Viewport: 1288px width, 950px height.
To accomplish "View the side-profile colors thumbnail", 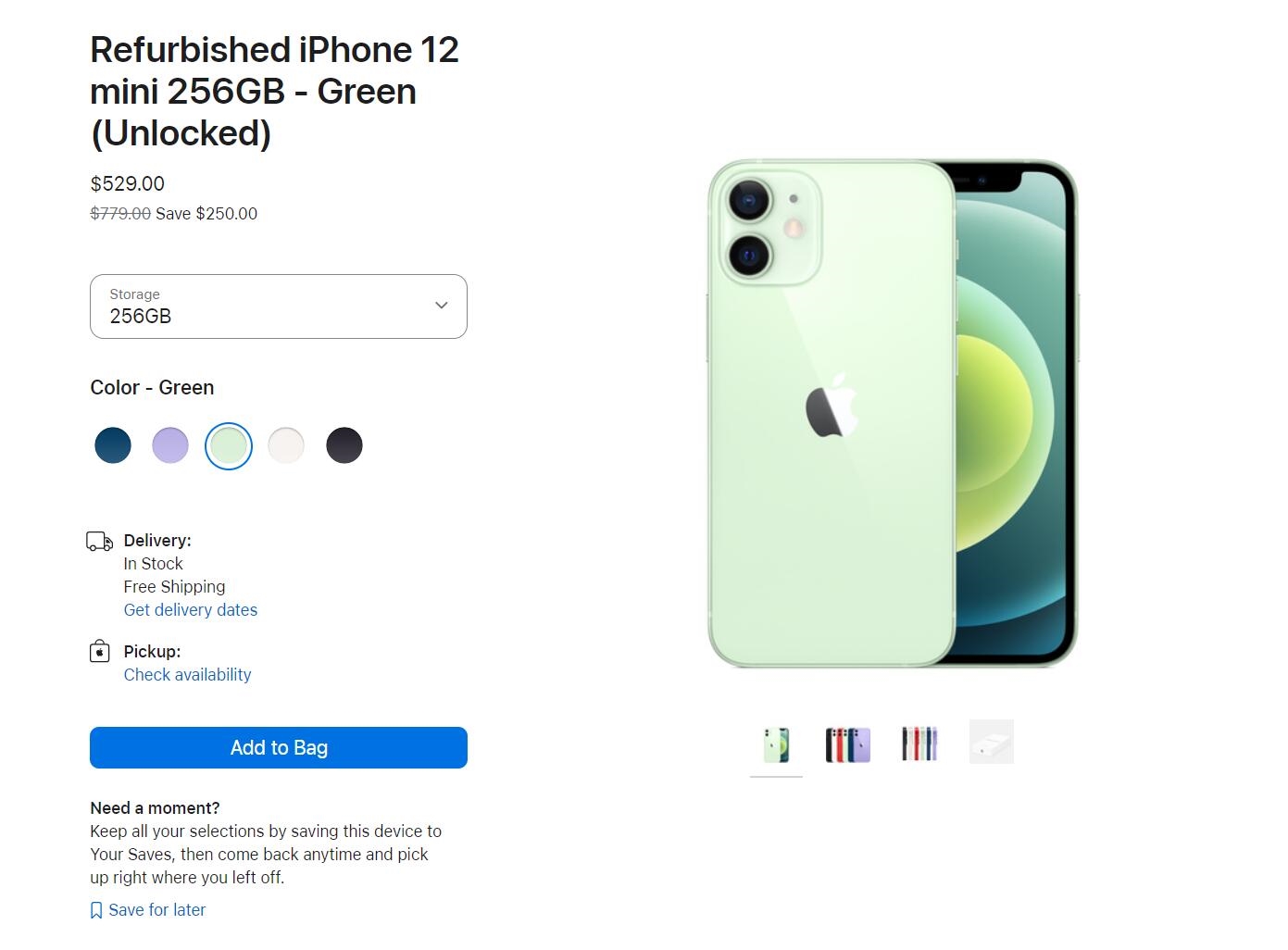I will pos(919,744).
